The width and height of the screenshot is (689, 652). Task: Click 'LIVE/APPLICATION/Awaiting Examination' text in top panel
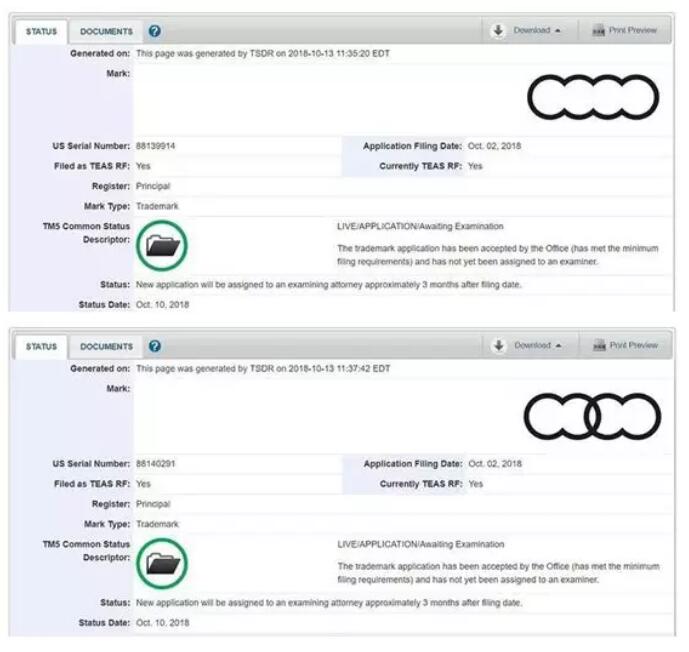[421, 226]
